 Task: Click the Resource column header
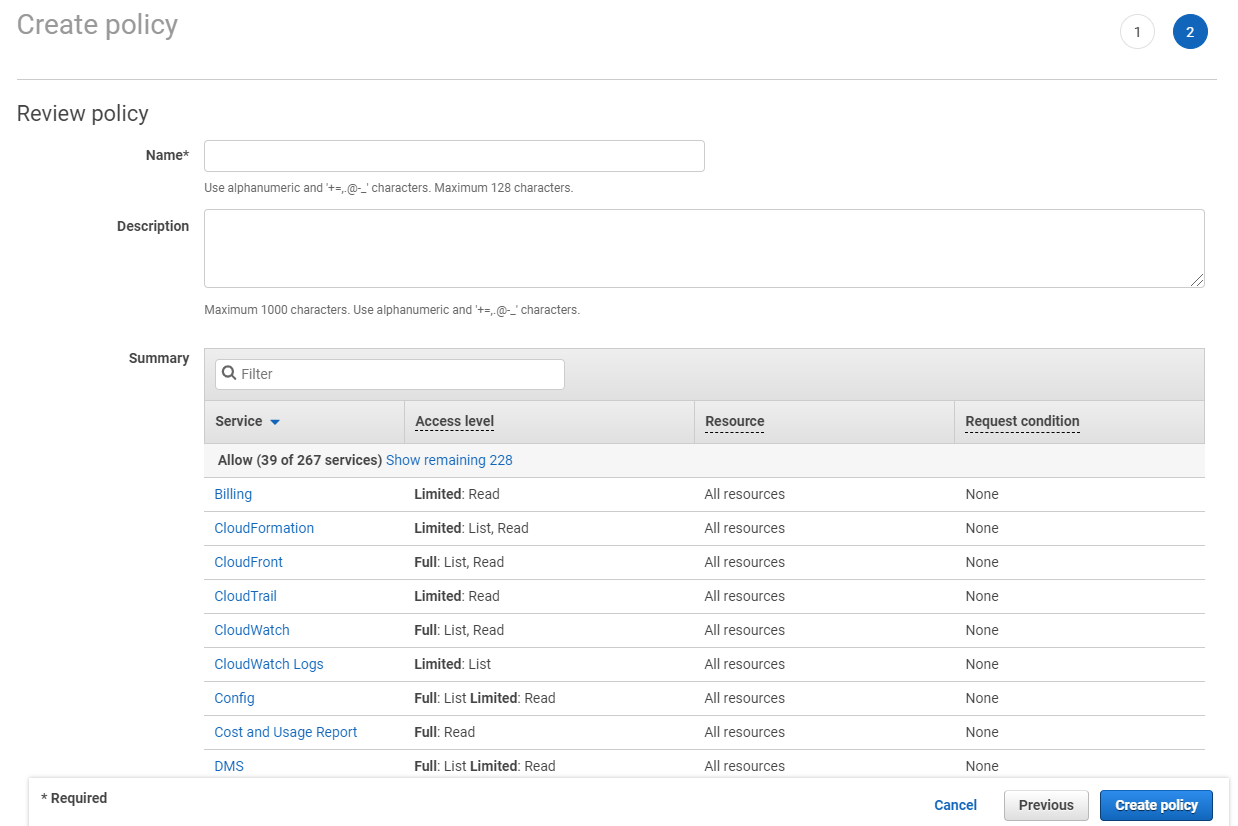pyautogui.click(x=734, y=421)
